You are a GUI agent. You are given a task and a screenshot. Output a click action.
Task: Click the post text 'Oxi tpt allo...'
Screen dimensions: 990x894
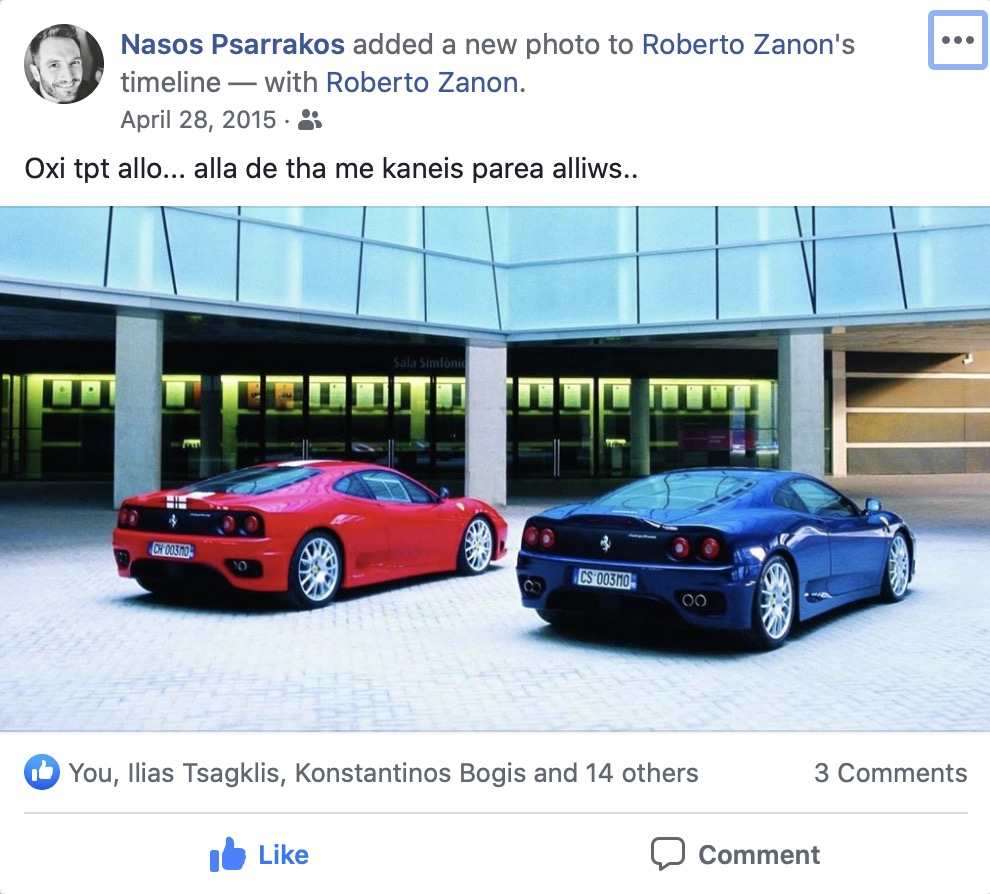(x=331, y=169)
